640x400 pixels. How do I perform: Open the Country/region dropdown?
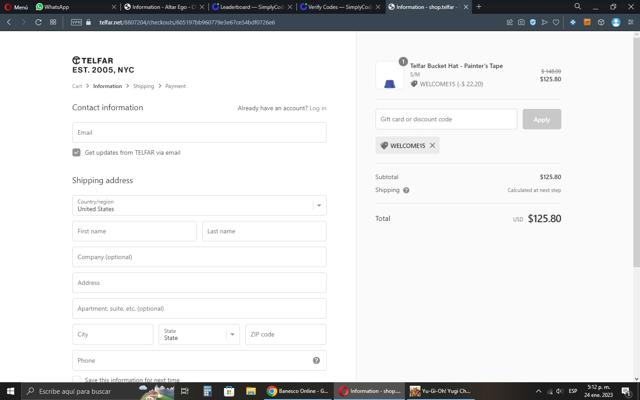click(199, 205)
